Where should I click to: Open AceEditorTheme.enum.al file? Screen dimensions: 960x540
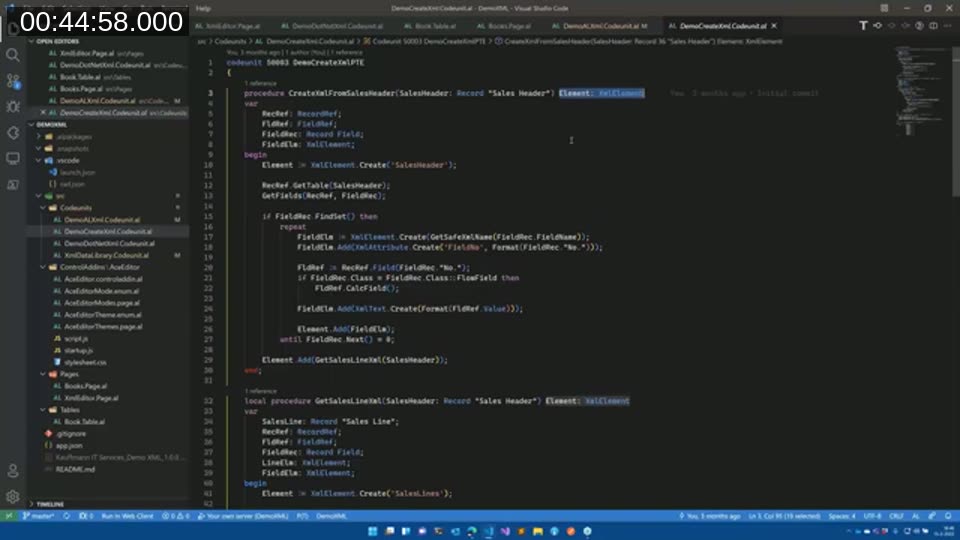pos(102,315)
